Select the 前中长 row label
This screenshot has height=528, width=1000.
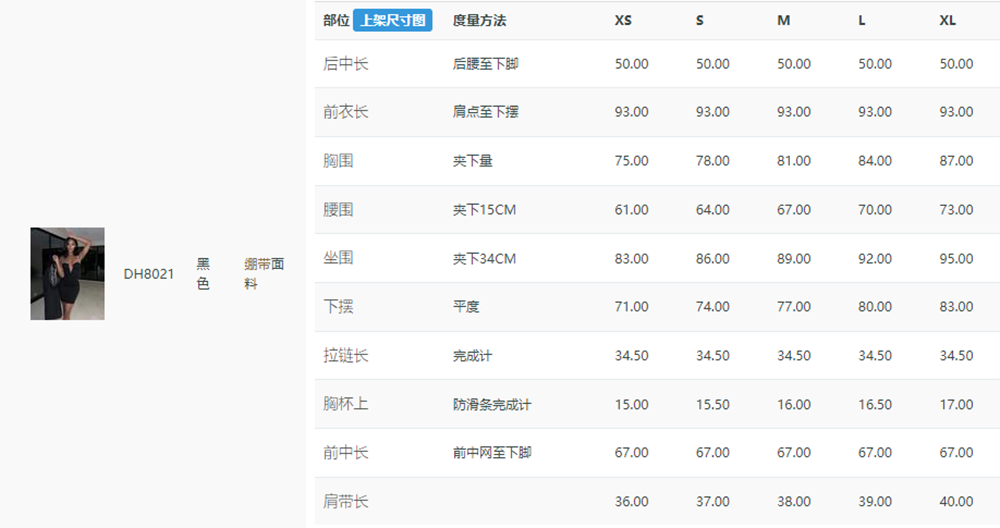[346, 453]
